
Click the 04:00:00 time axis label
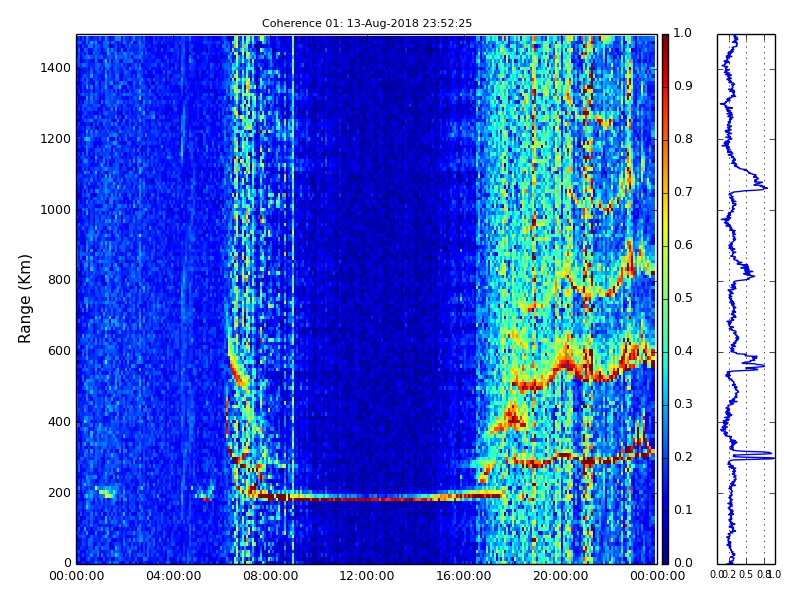coord(173,576)
